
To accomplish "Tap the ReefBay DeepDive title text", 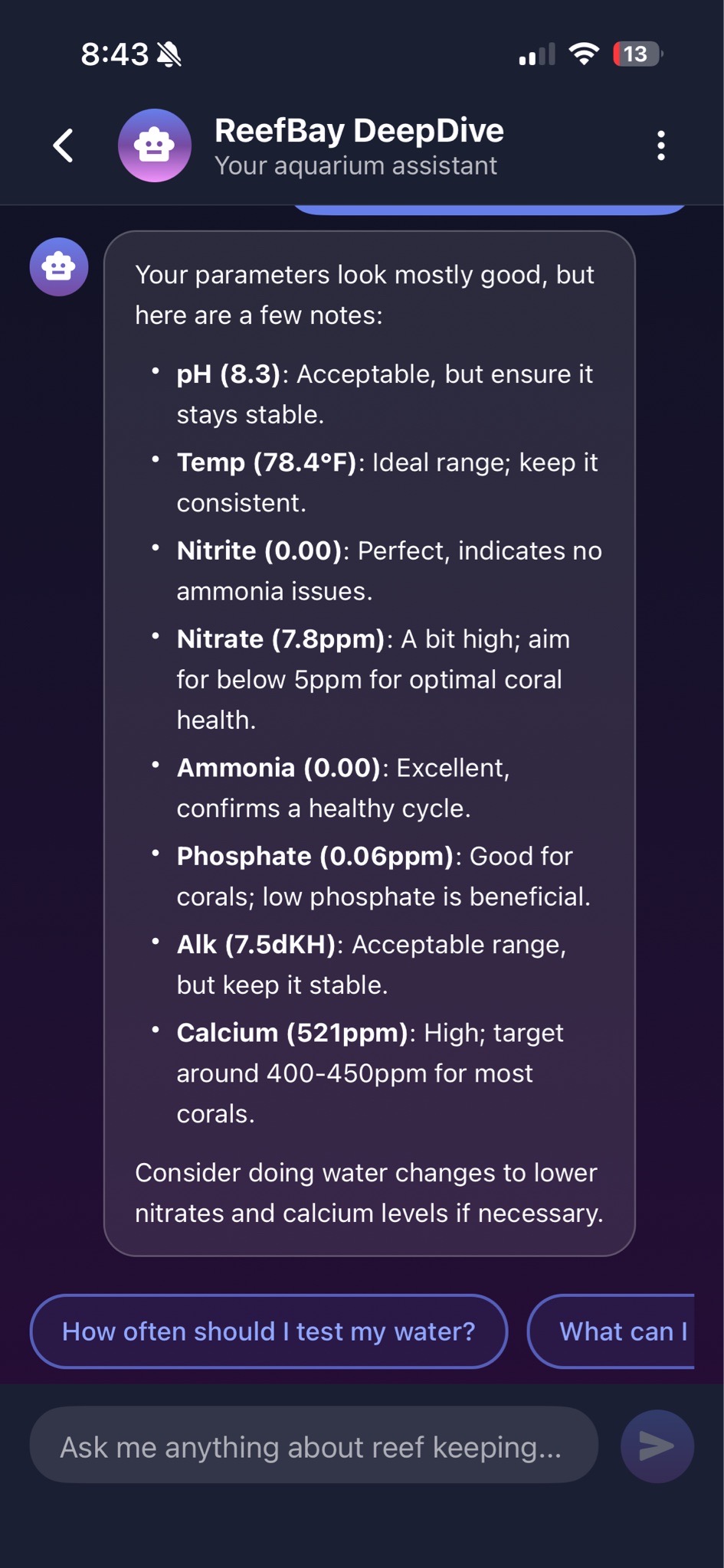I will point(359,131).
